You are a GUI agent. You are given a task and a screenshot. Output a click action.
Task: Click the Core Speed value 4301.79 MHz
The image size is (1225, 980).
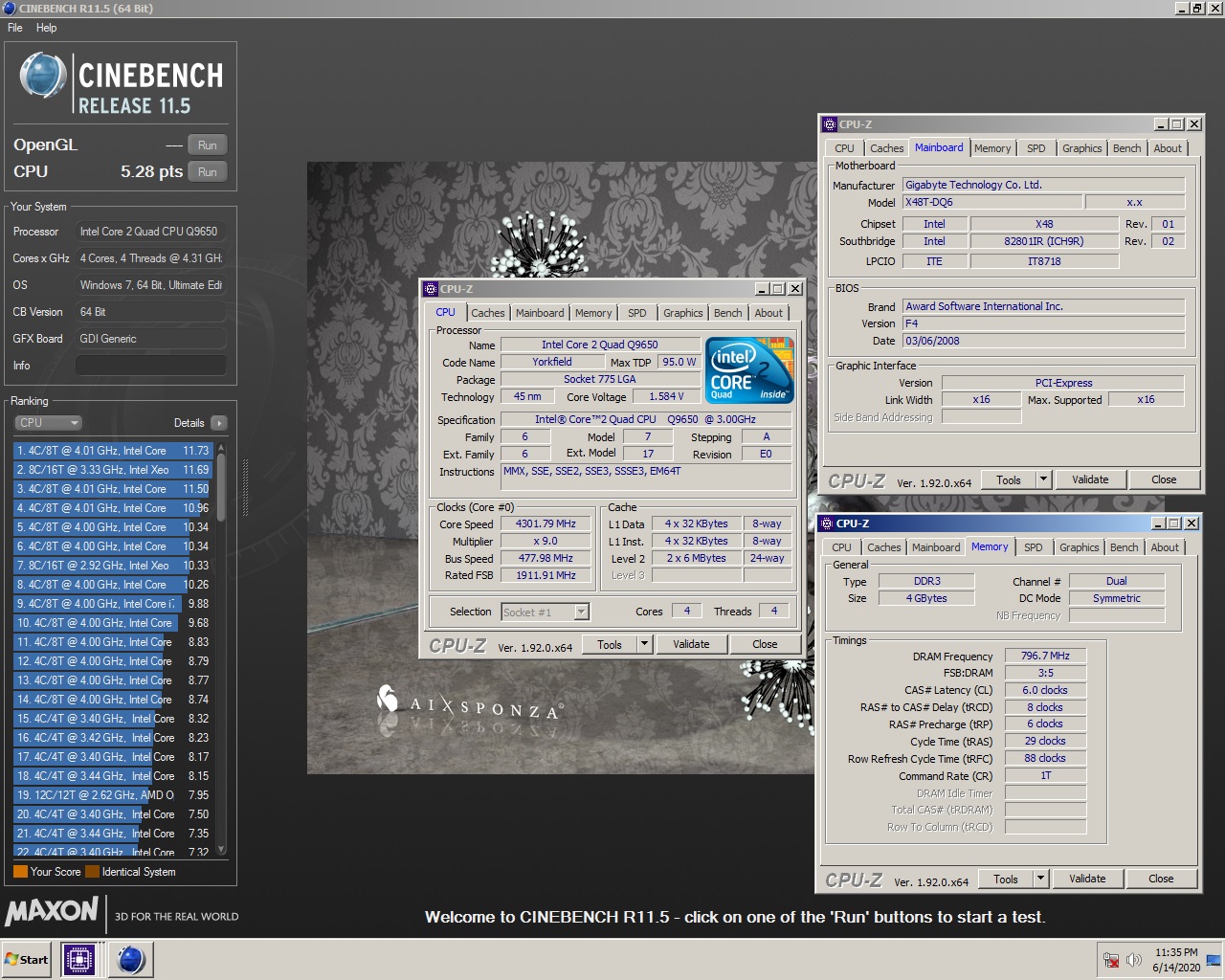pos(546,524)
